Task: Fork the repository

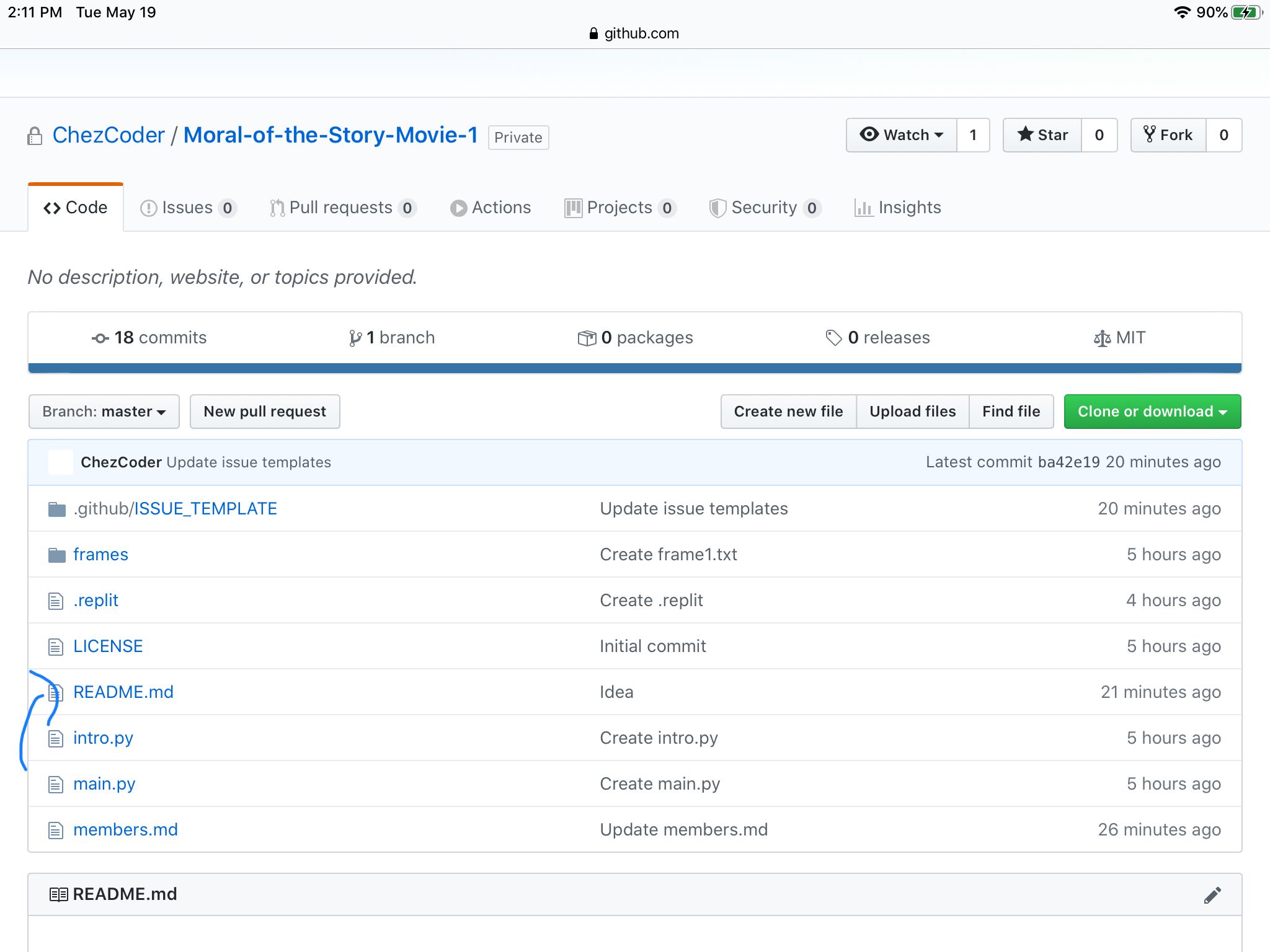Action: (x=1168, y=135)
